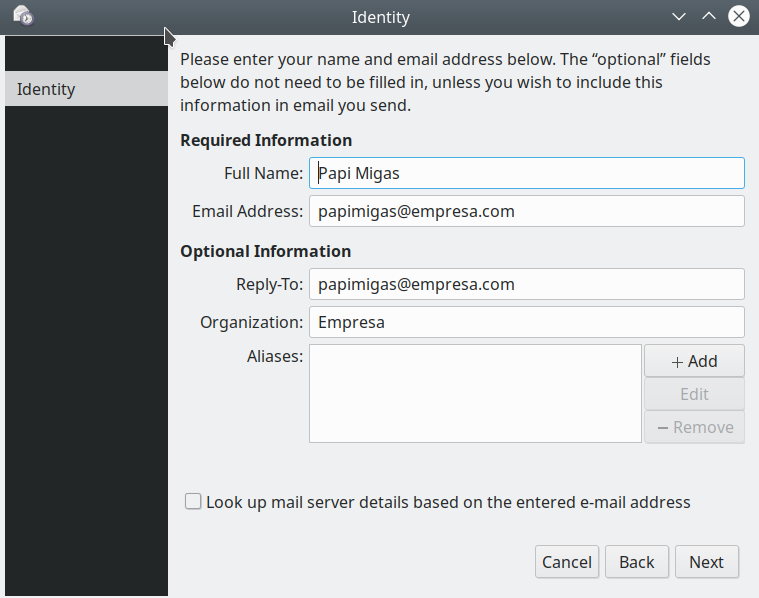Focus the Email Address input field

point(526,211)
